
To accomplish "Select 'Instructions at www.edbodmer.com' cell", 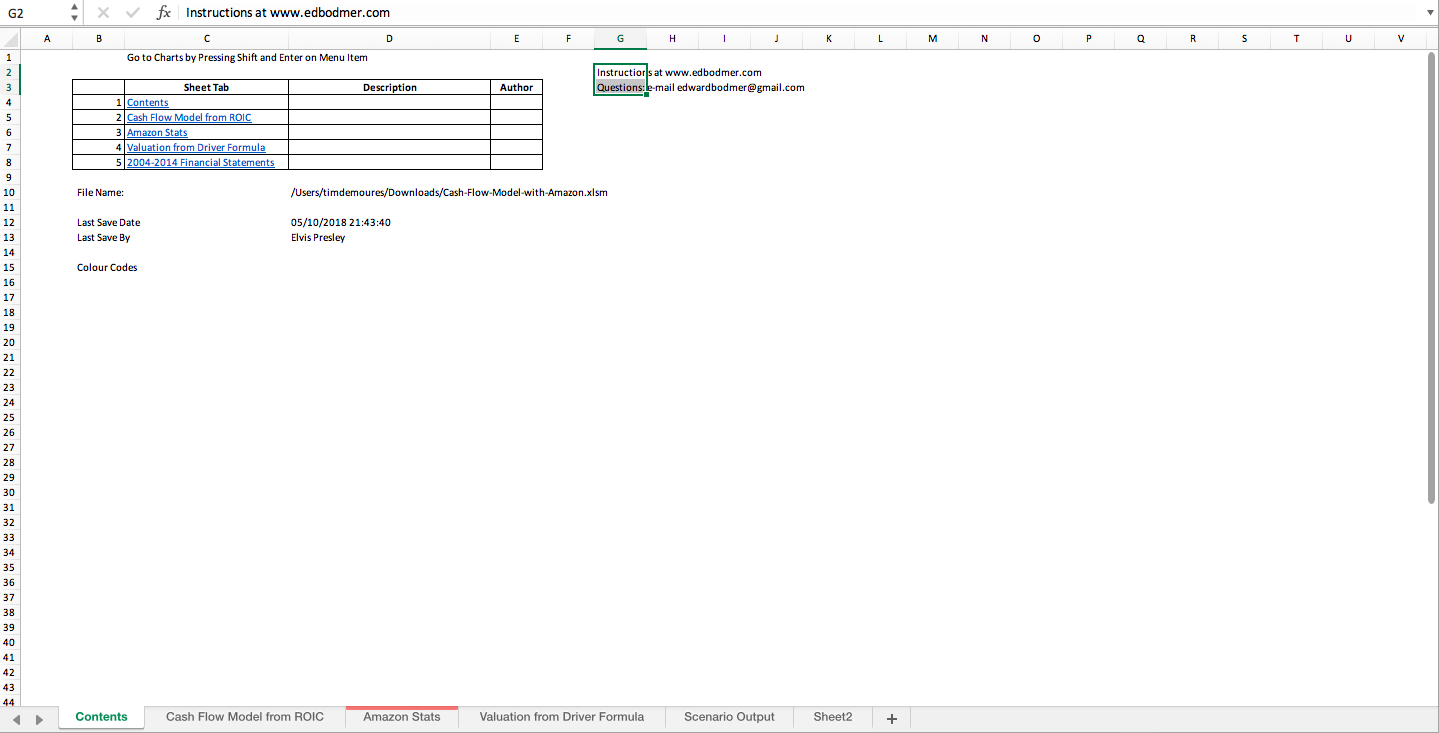I will click(620, 73).
